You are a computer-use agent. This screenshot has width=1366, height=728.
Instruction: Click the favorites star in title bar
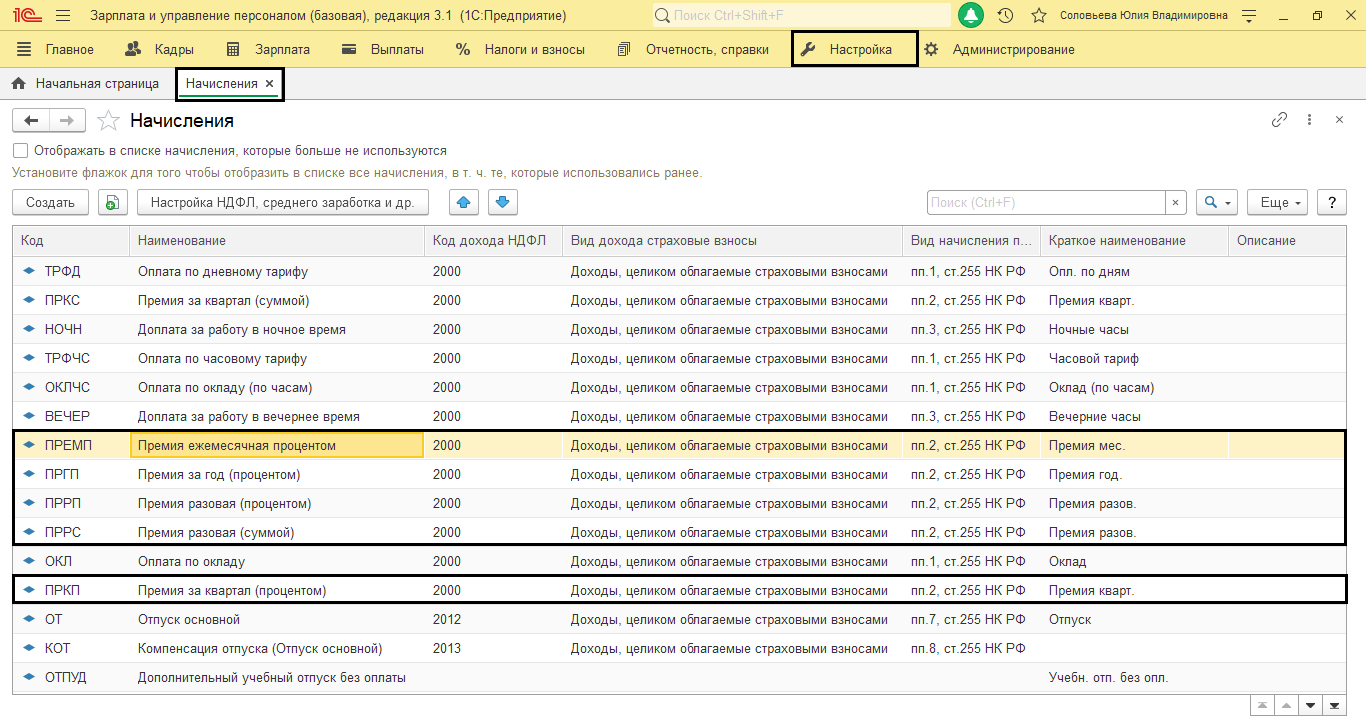[1039, 16]
